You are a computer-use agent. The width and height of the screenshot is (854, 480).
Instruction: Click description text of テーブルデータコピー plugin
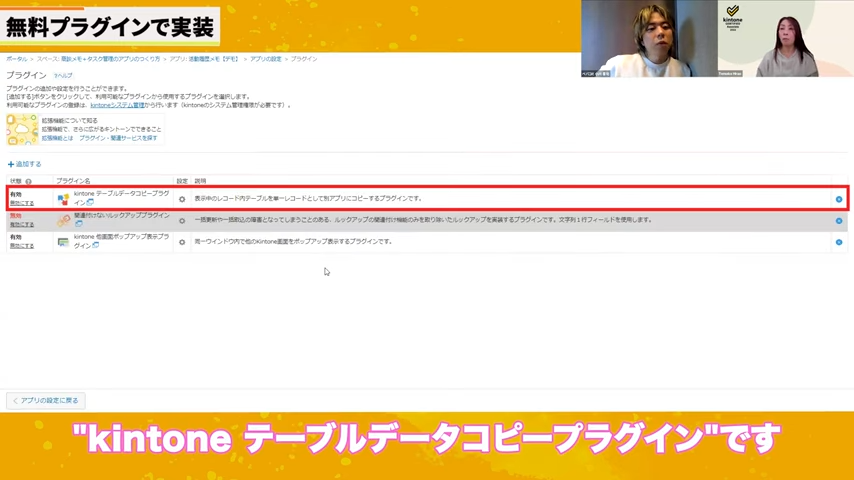tap(308, 198)
